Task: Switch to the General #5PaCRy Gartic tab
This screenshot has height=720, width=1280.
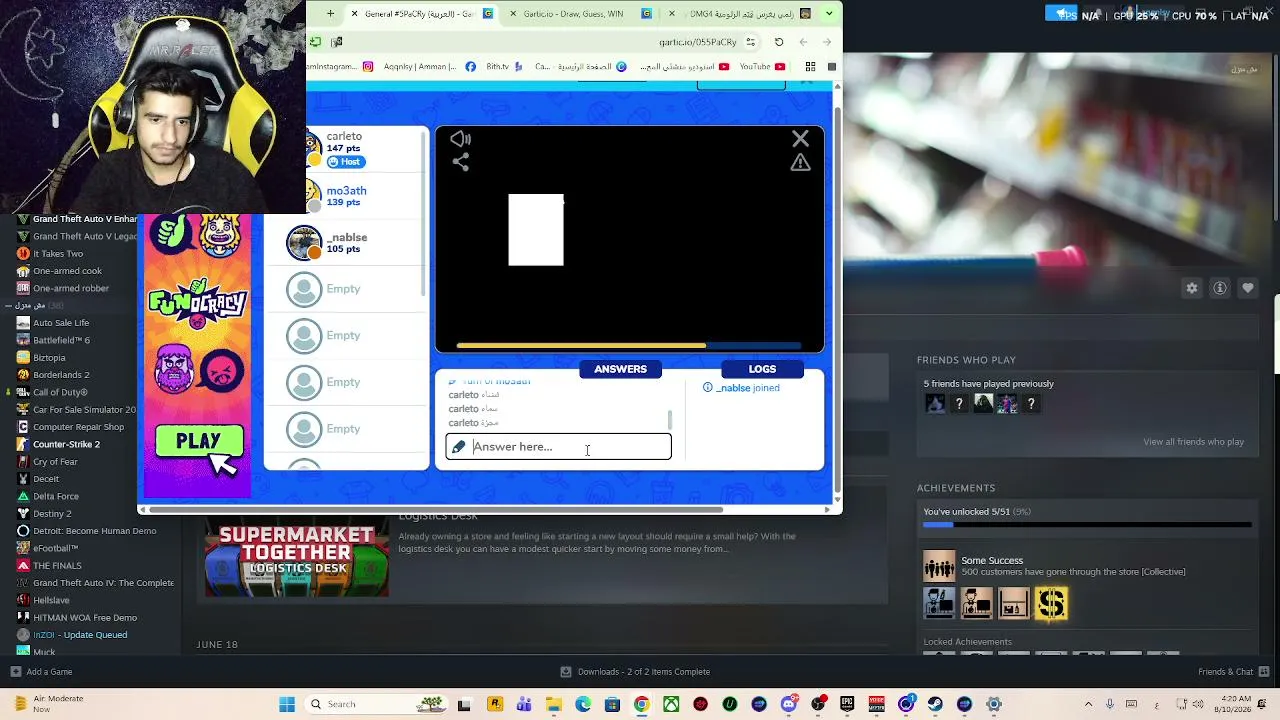Action: (x=420, y=14)
